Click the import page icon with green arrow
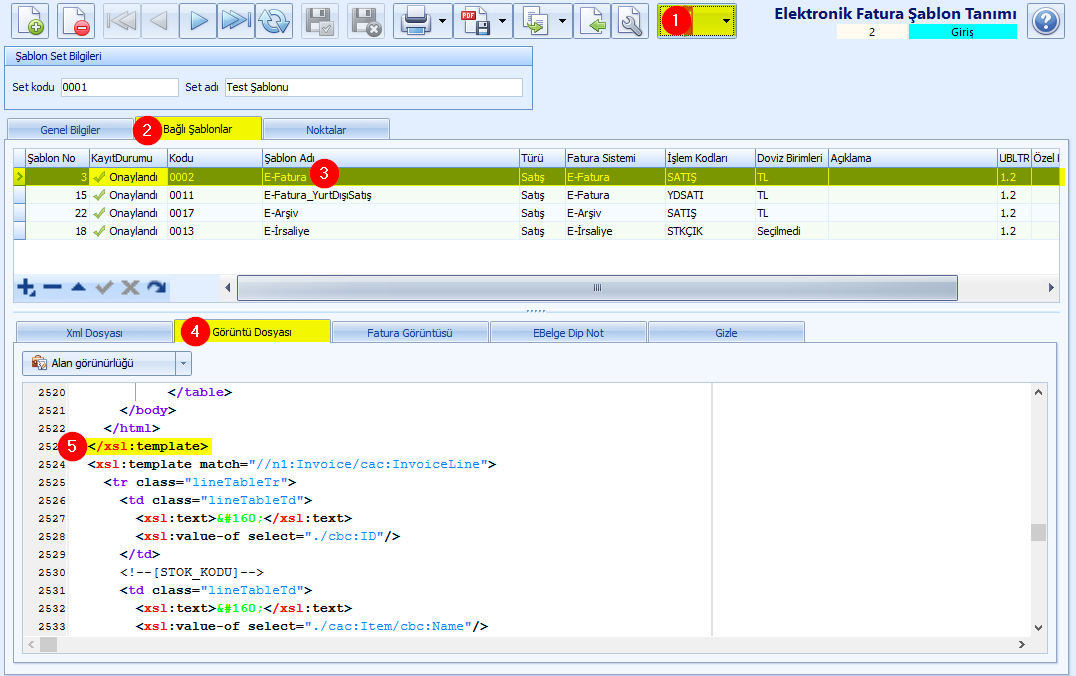 coord(592,21)
